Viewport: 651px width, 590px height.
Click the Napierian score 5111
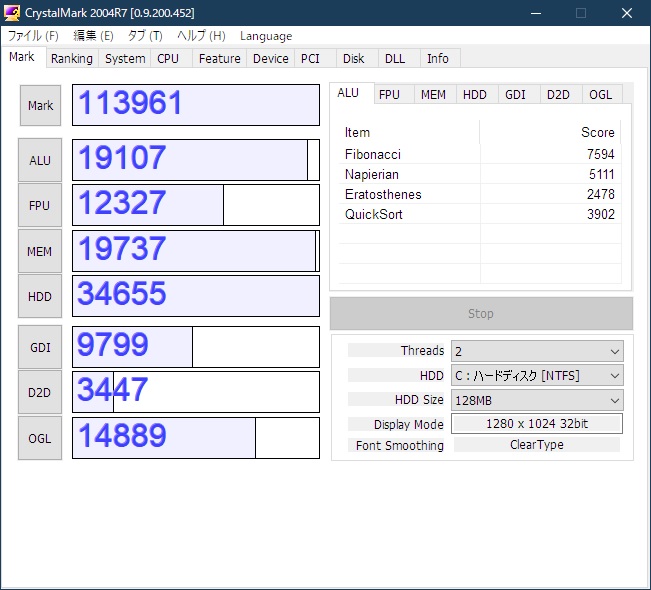602,174
